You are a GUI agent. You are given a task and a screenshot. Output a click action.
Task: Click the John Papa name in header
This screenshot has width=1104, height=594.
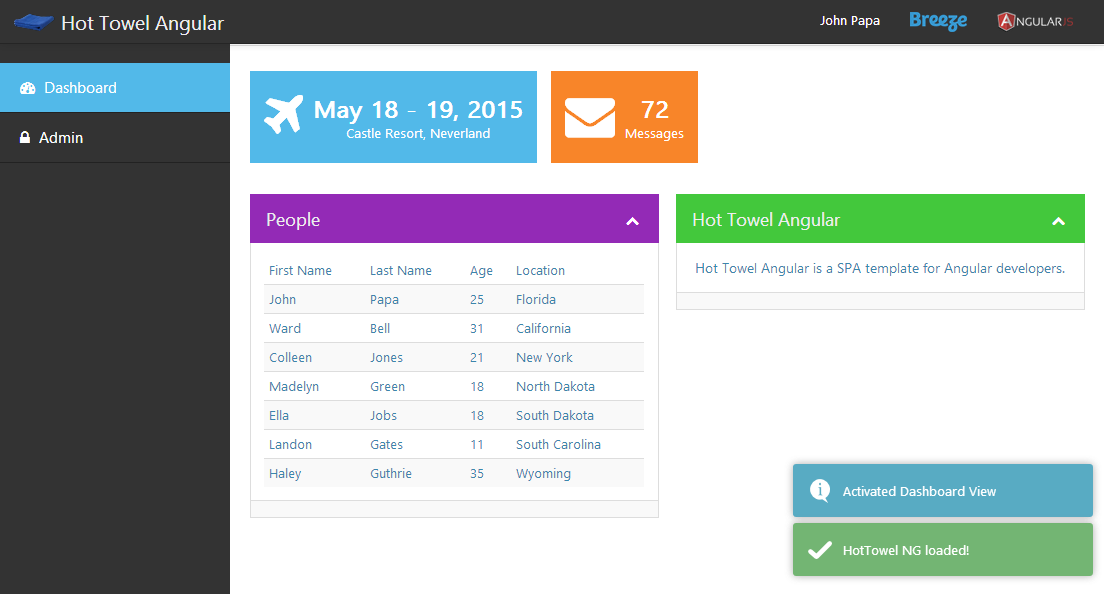pos(850,21)
